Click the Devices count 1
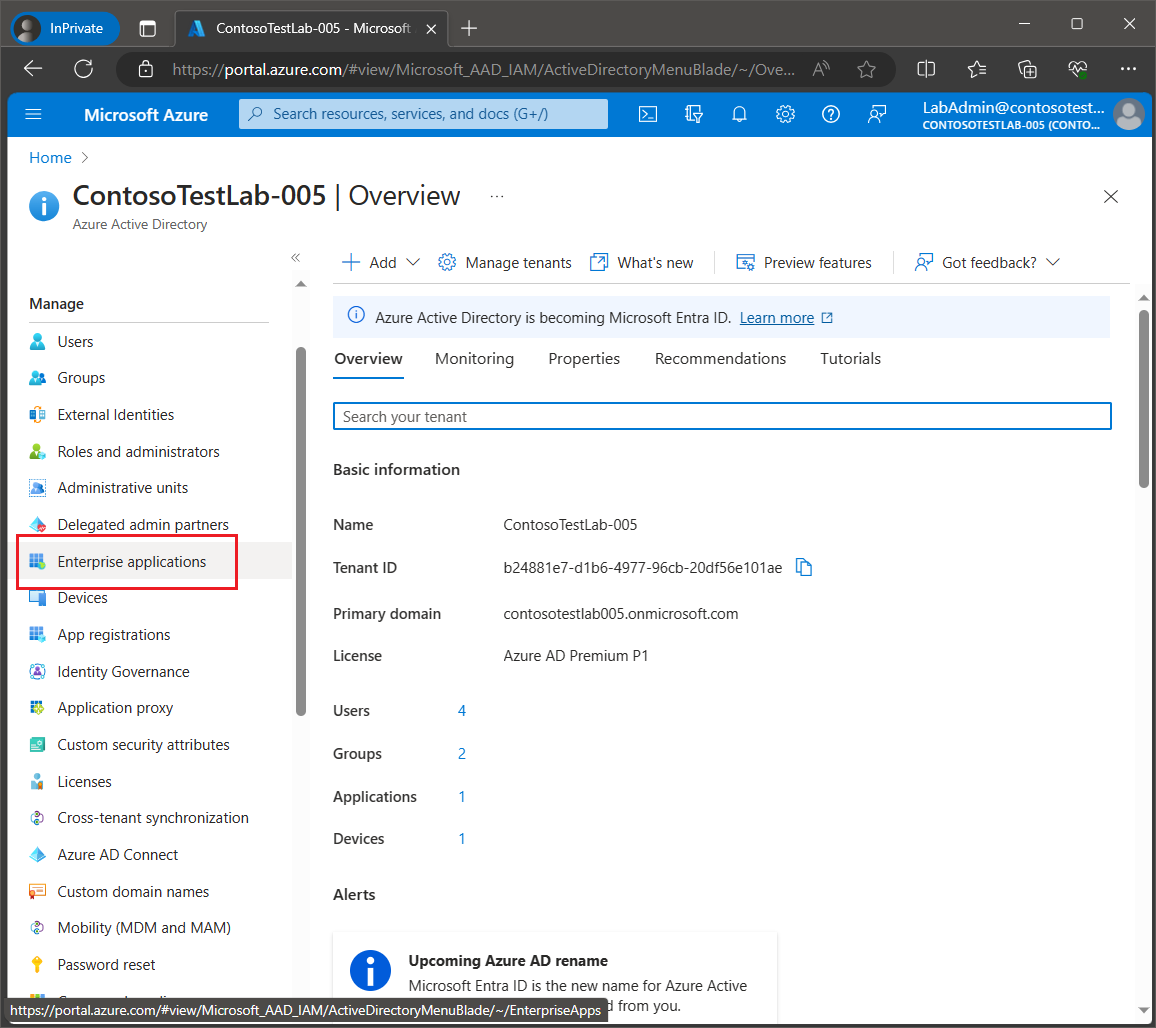The image size is (1156, 1028). click(x=462, y=838)
